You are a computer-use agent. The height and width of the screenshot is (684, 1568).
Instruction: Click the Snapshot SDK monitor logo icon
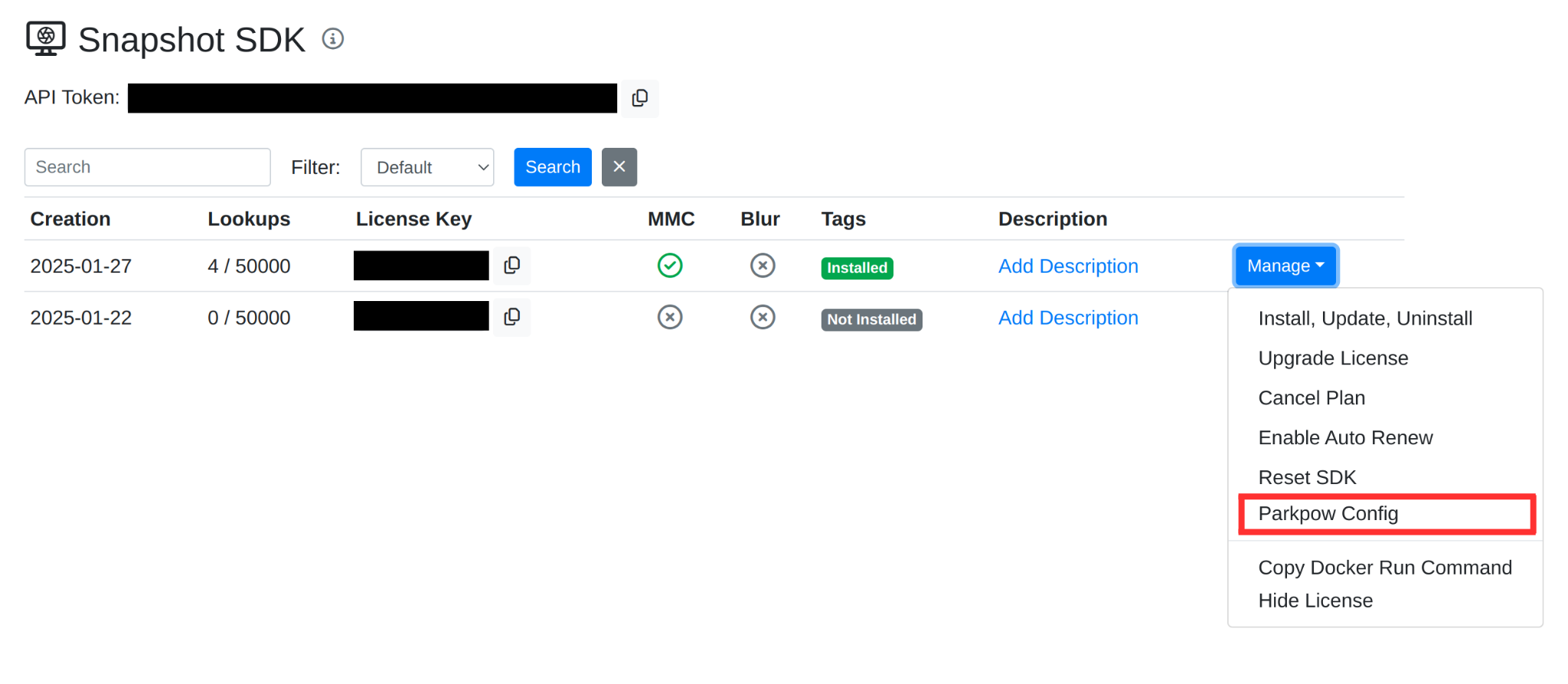point(46,38)
